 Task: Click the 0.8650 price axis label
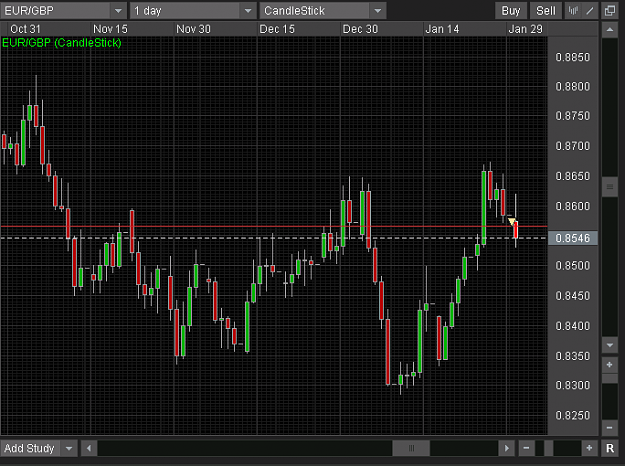click(x=572, y=176)
